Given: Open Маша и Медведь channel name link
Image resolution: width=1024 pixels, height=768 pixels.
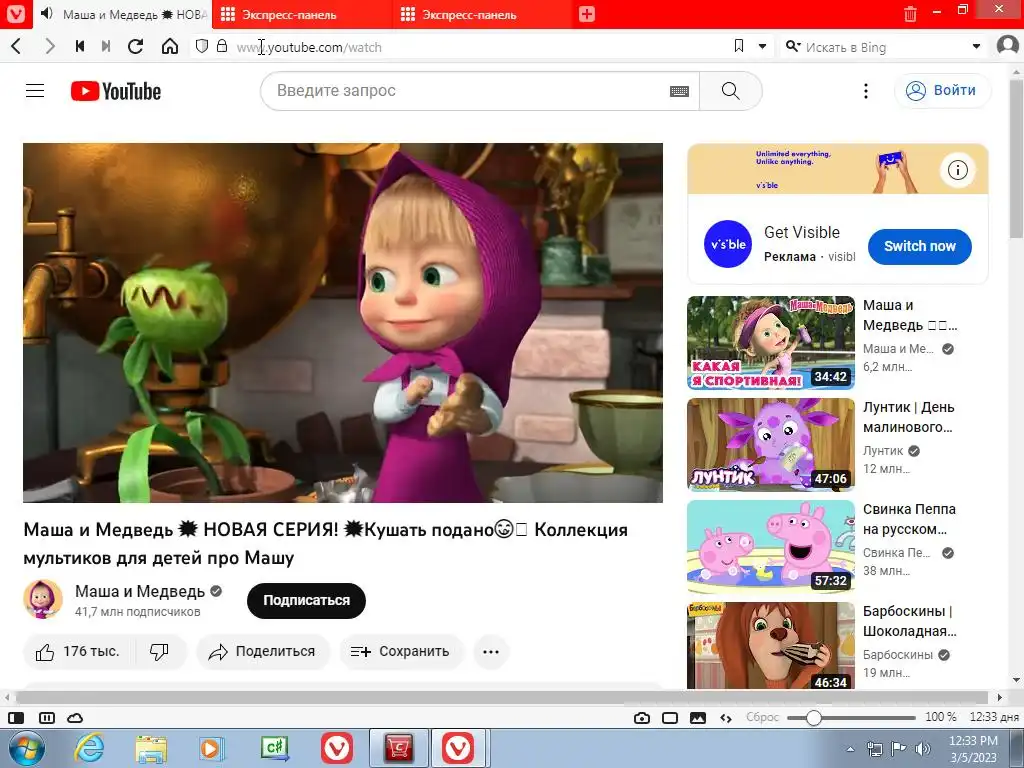Looking at the screenshot, I should coord(140,591).
